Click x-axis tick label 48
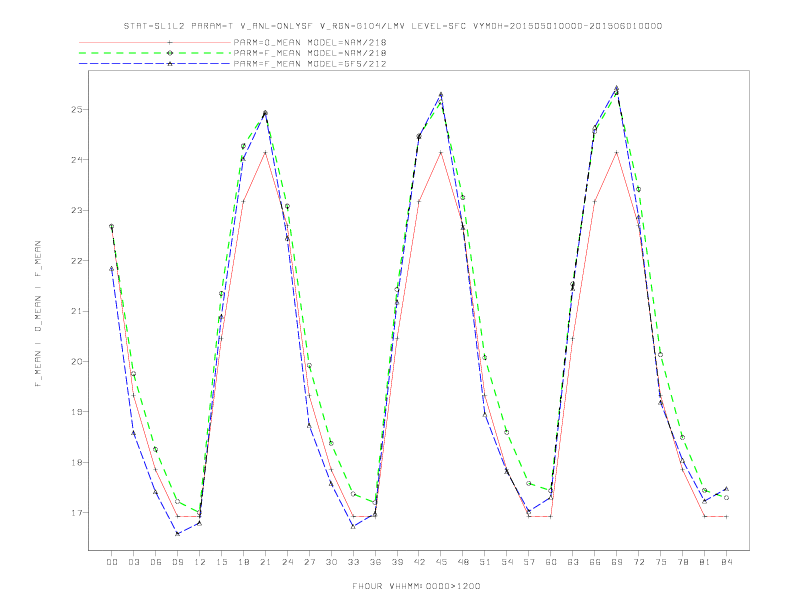Image resolution: width=792 pixels, height=612 pixels. point(463,562)
